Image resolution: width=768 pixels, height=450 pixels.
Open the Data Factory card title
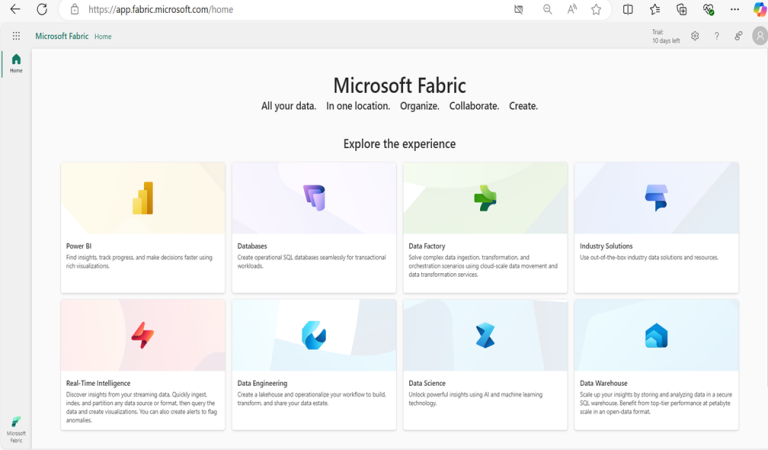pos(427,246)
